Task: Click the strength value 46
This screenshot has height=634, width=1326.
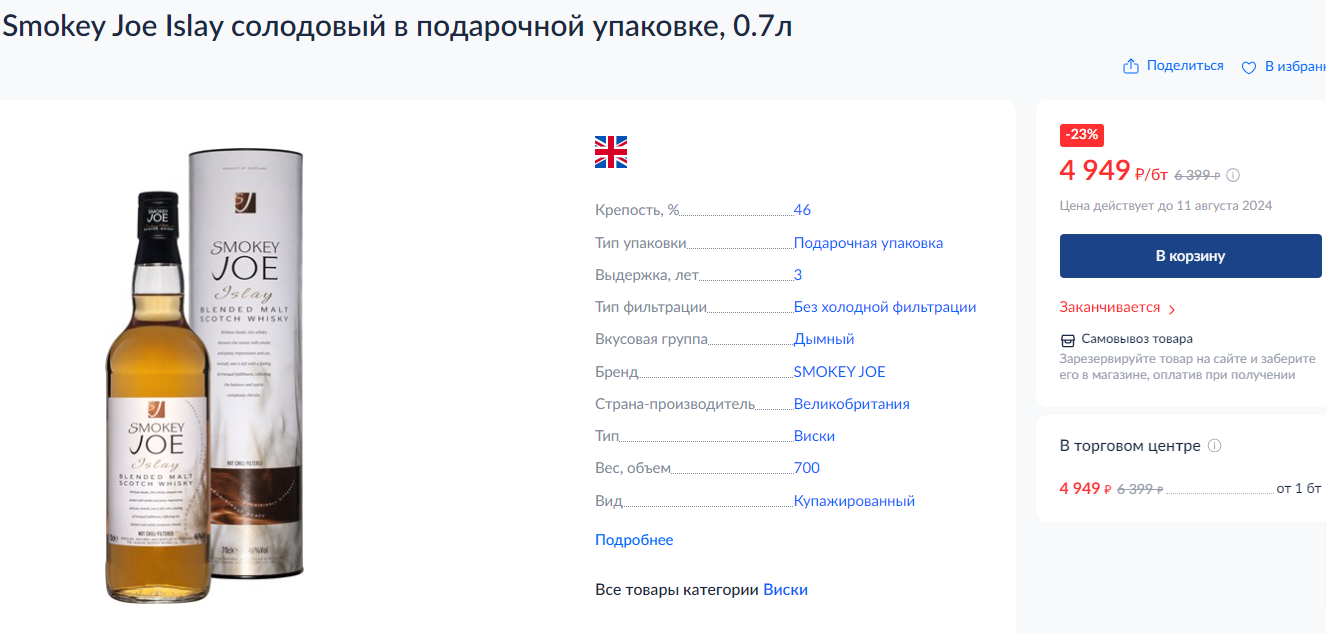Action: tap(802, 210)
